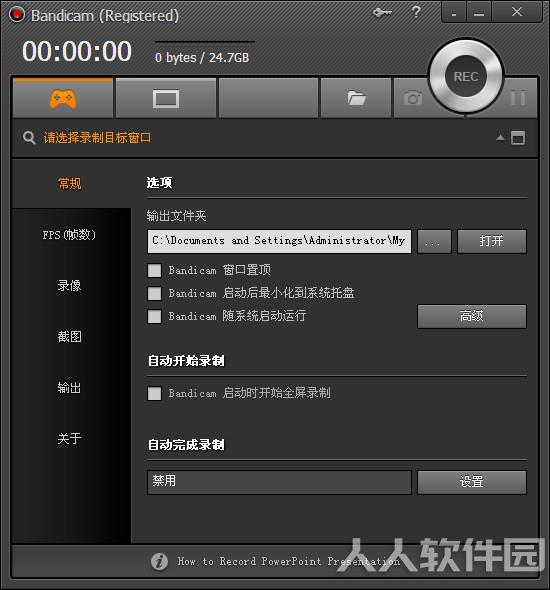Click the 禁用 auto-complete status field
Viewport: 550px width, 590px height.
coord(279,482)
